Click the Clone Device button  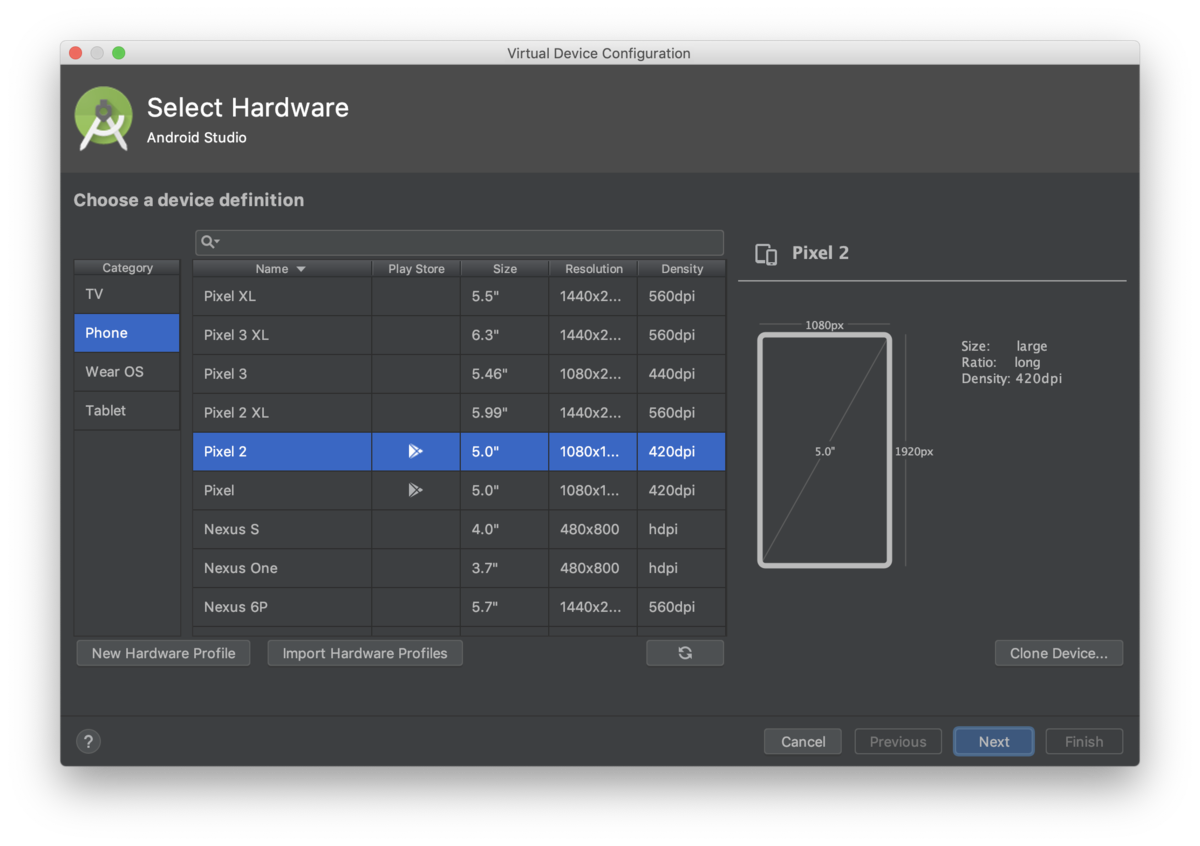pyautogui.click(x=1059, y=653)
